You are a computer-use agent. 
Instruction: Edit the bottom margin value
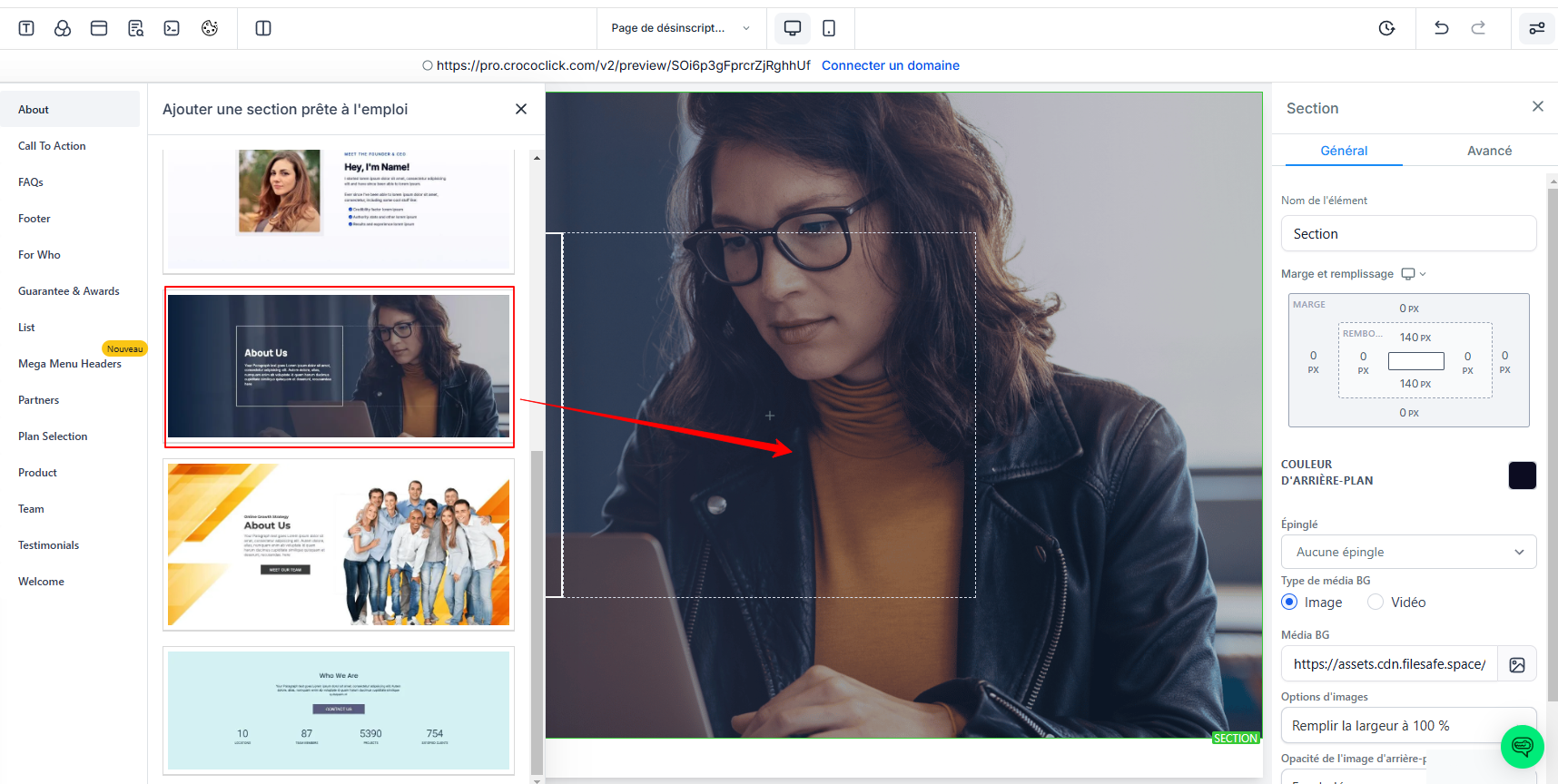point(1409,413)
